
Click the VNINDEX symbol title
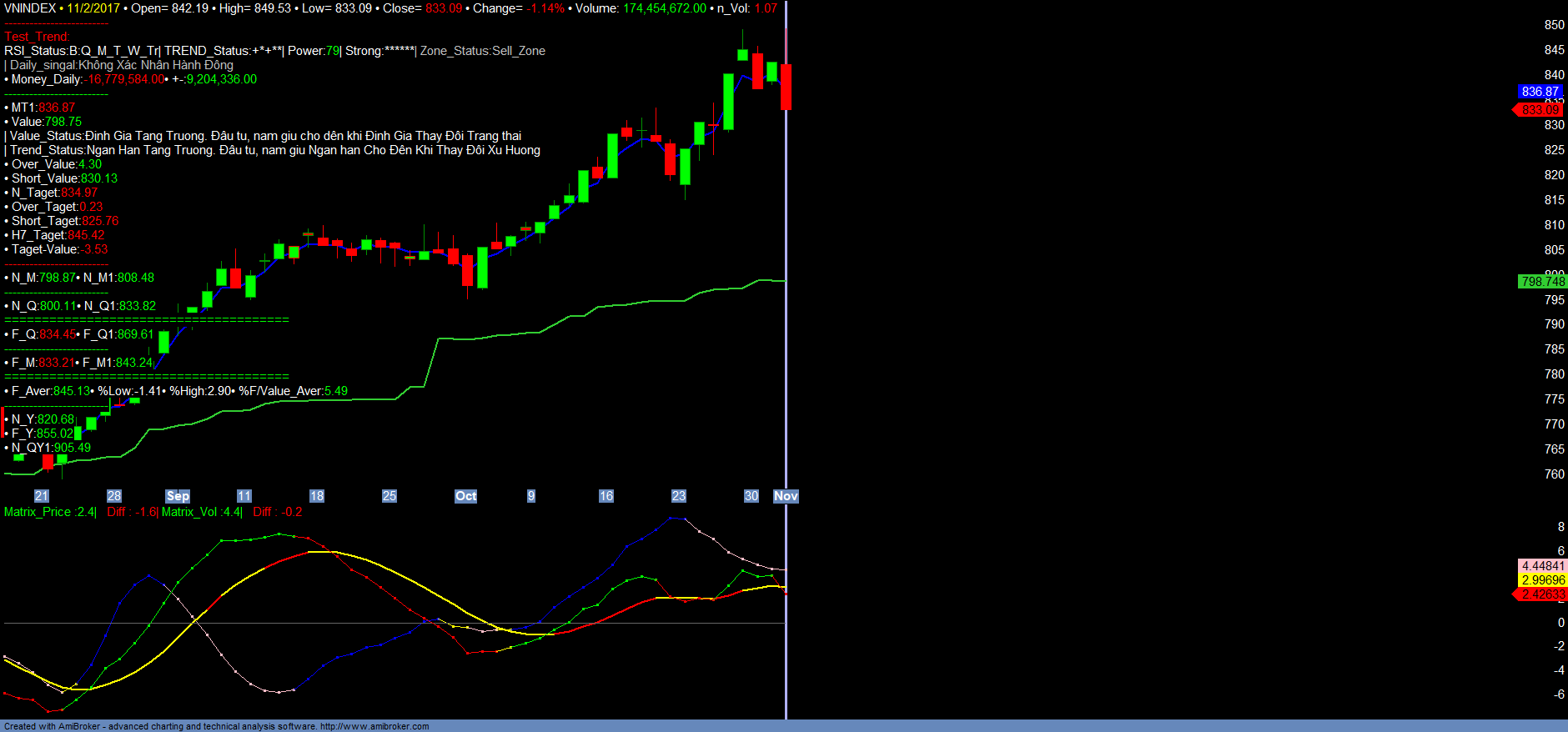tap(30, 8)
